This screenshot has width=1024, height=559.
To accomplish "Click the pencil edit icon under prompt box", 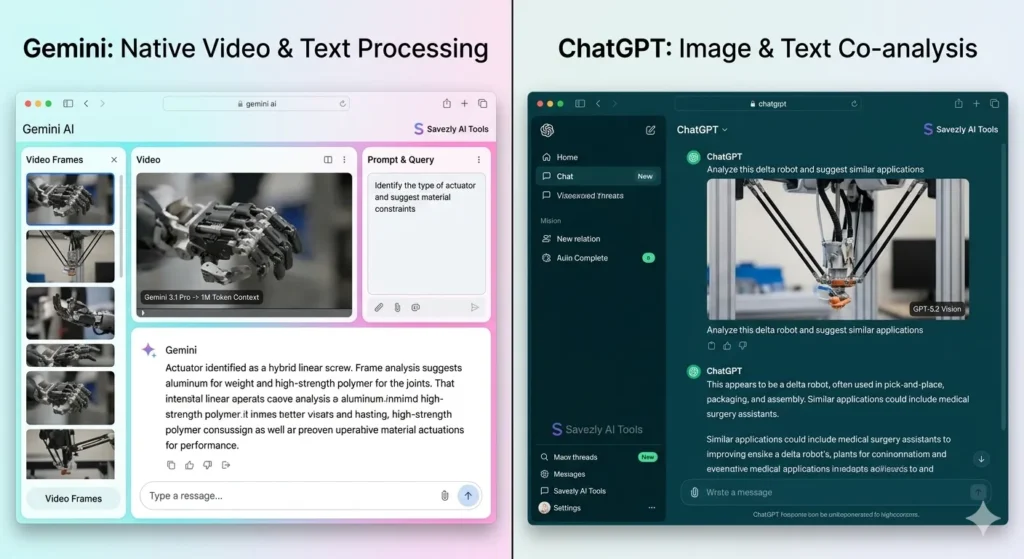I will tap(379, 307).
